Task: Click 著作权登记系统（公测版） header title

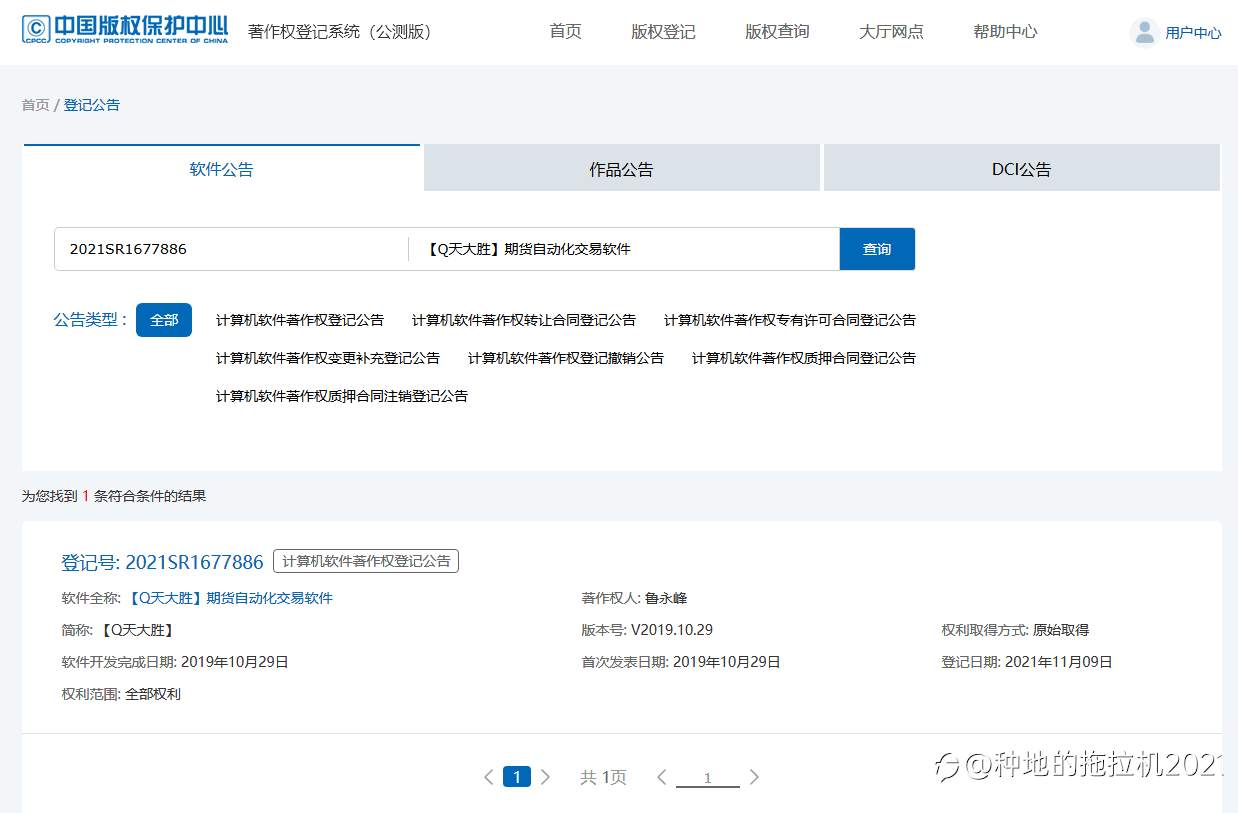Action: pos(341,32)
